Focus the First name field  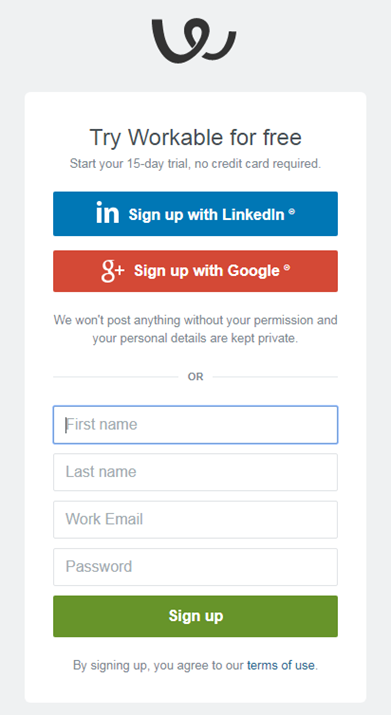[195, 425]
